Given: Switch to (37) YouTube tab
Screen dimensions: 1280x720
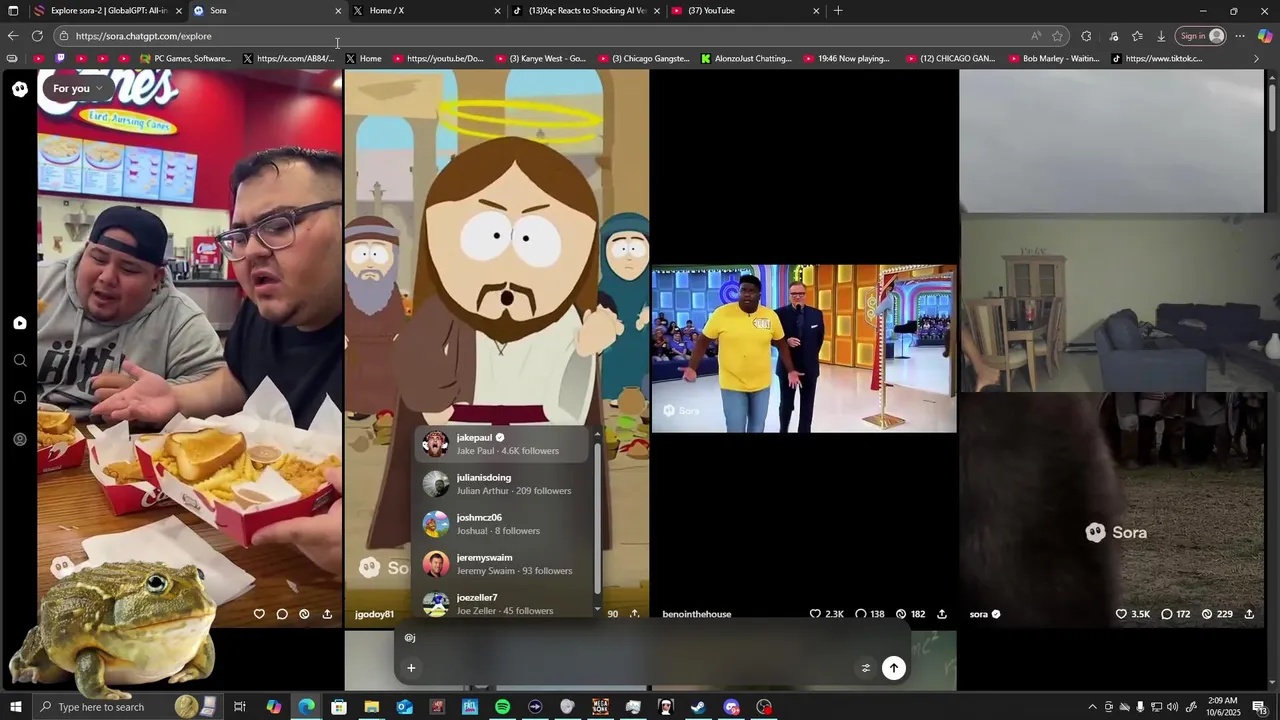Looking at the screenshot, I should (745, 11).
